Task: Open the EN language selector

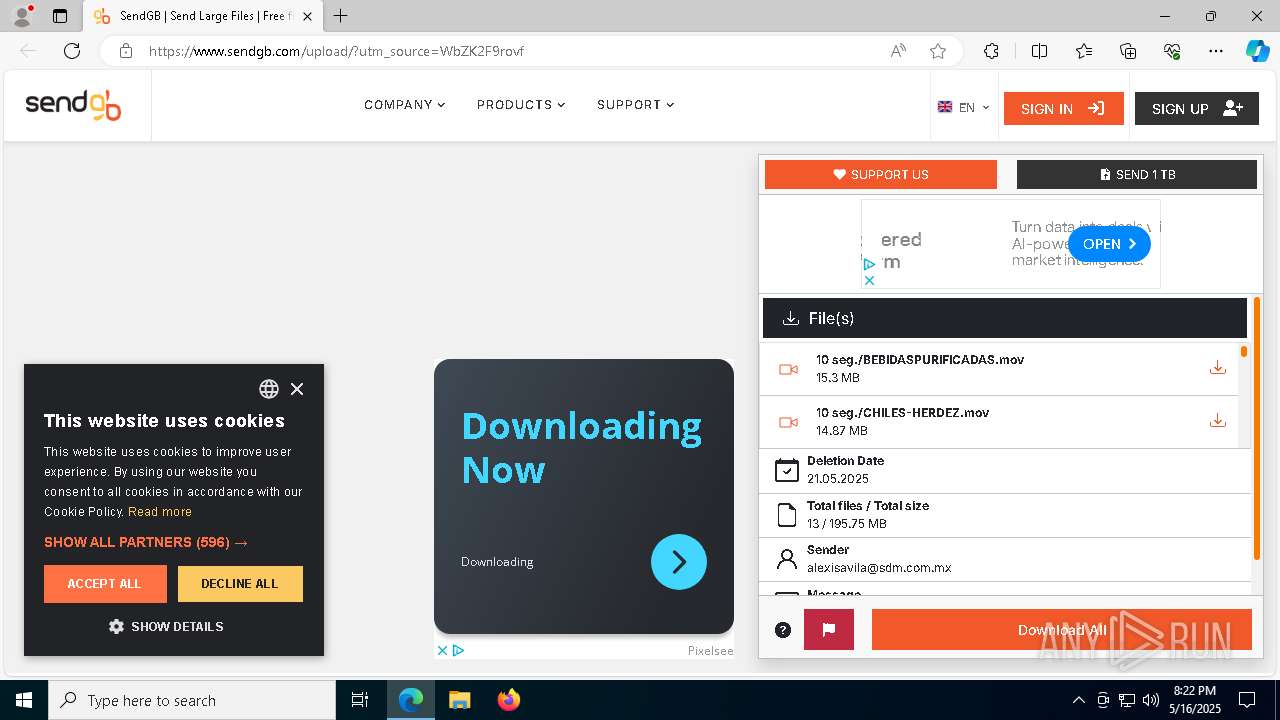Action: pyautogui.click(x=964, y=107)
